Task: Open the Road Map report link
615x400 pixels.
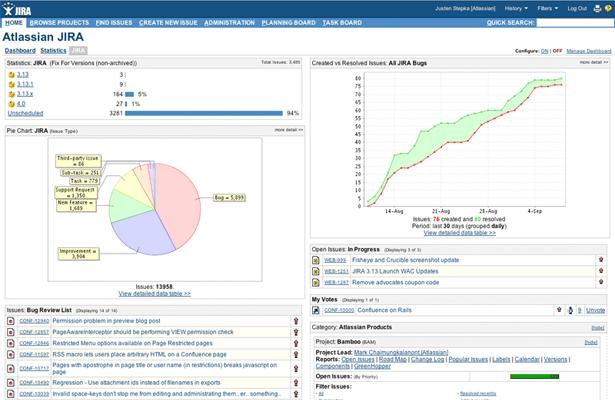Action: [392, 359]
